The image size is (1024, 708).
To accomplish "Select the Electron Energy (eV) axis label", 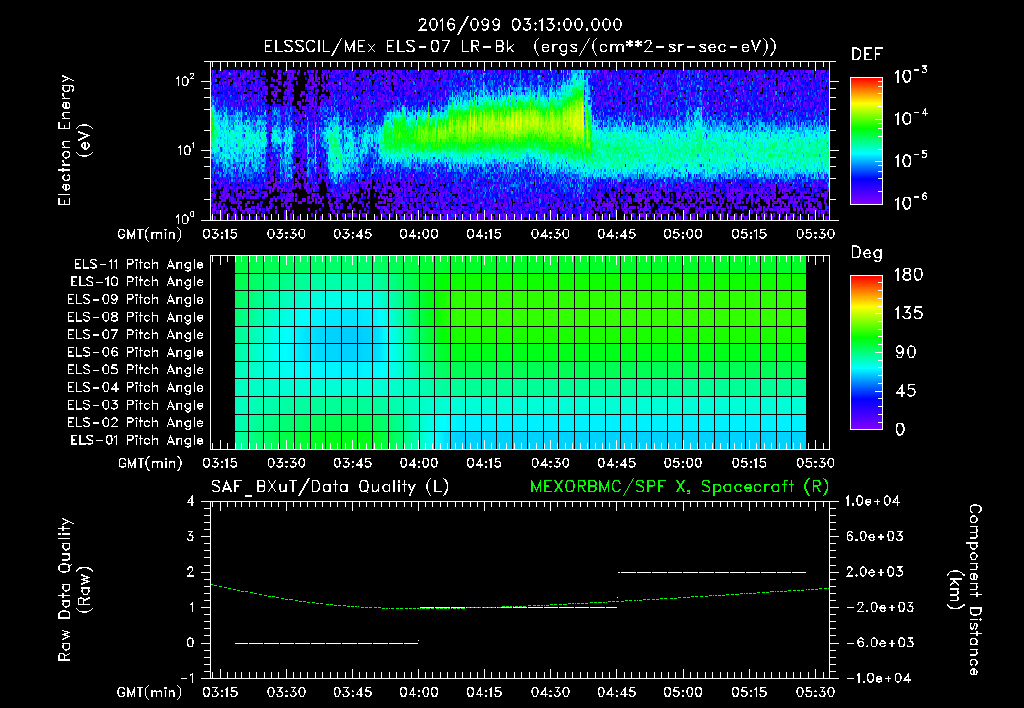I will 73,140.
